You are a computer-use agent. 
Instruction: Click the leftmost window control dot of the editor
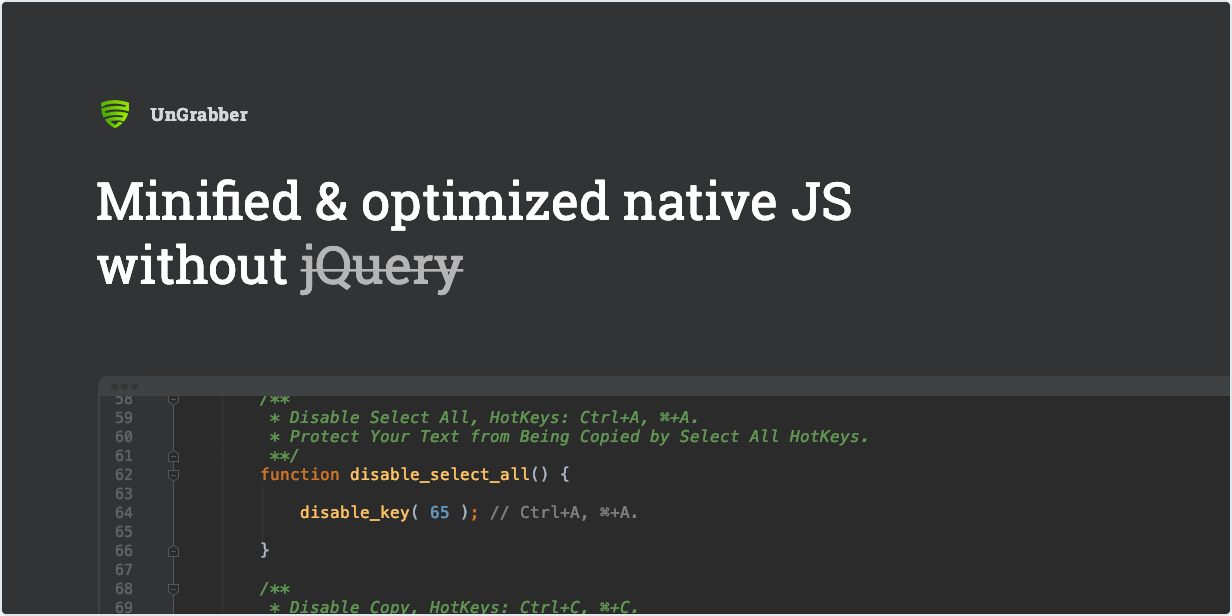point(115,386)
